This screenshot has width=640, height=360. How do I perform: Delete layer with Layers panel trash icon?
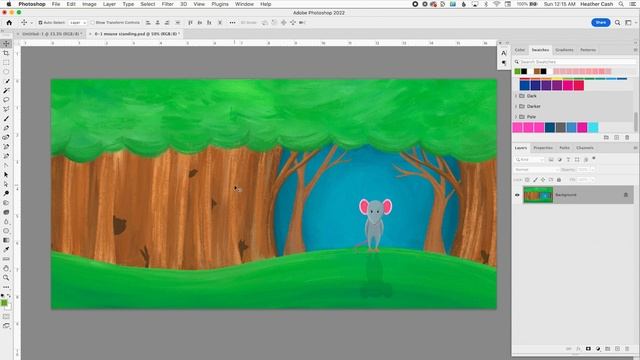tap(627, 349)
